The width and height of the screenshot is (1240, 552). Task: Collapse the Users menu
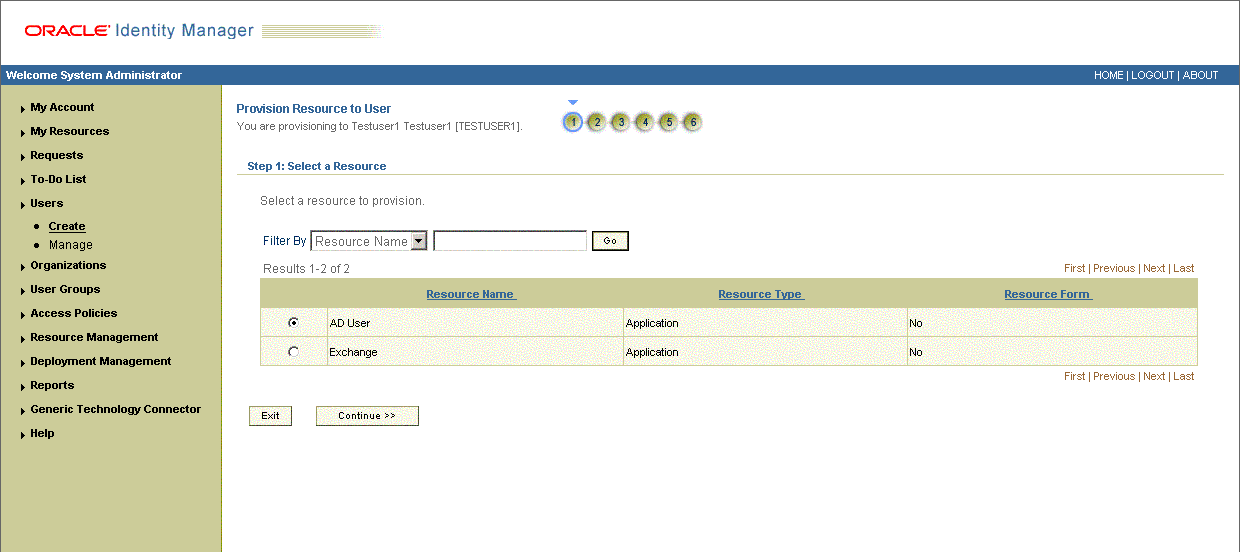(47, 203)
